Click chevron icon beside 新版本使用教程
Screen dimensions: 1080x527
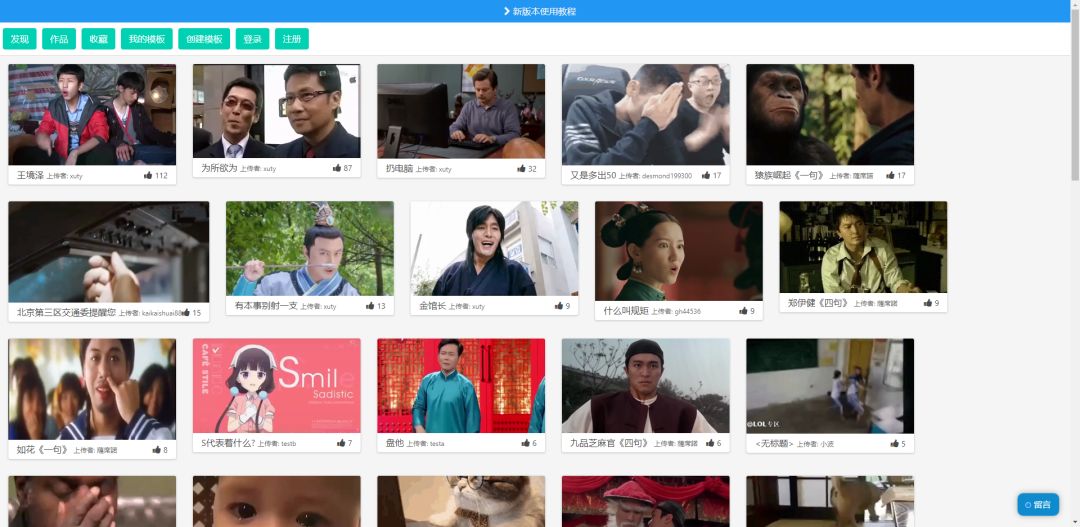(x=507, y=11)
